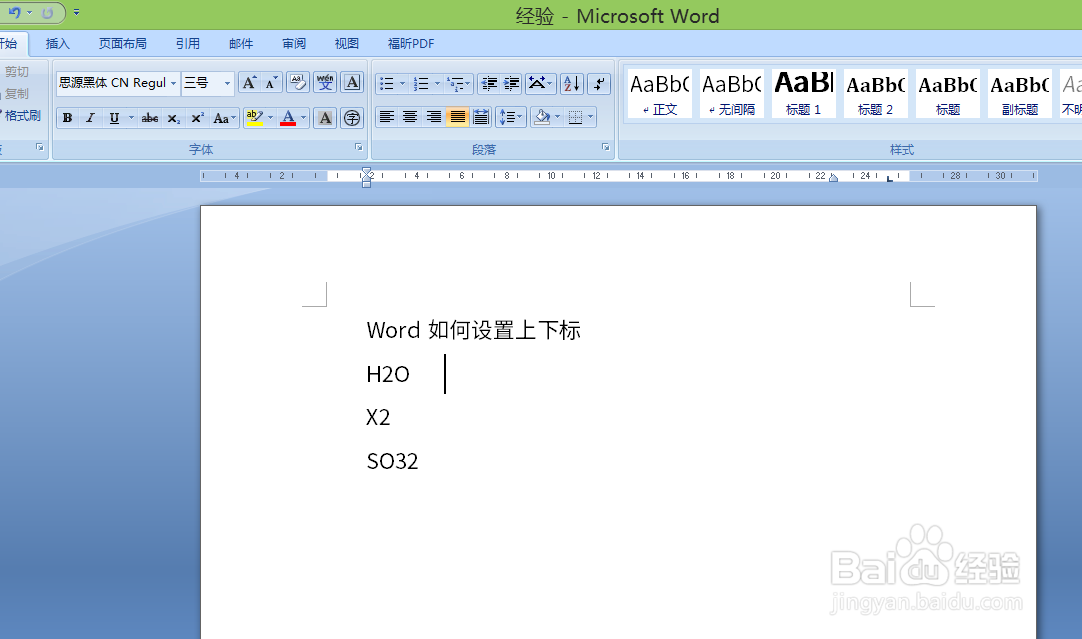
Task: Clear formatting with the eraser icon
Action: tap(298, 83)
